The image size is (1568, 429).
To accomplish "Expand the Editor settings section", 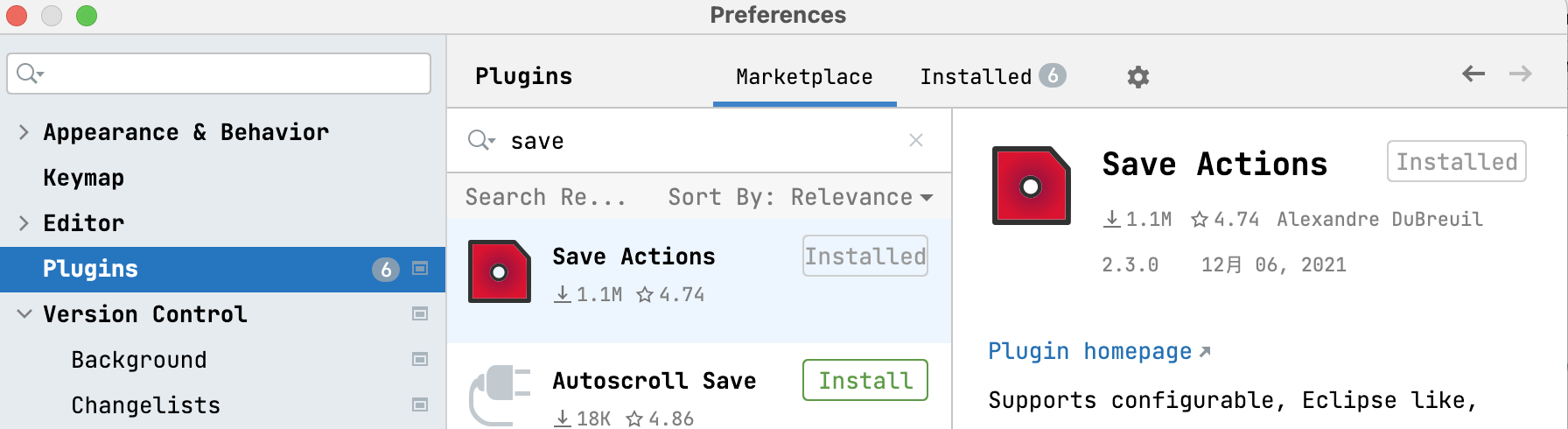I will [x=24, y=223].
